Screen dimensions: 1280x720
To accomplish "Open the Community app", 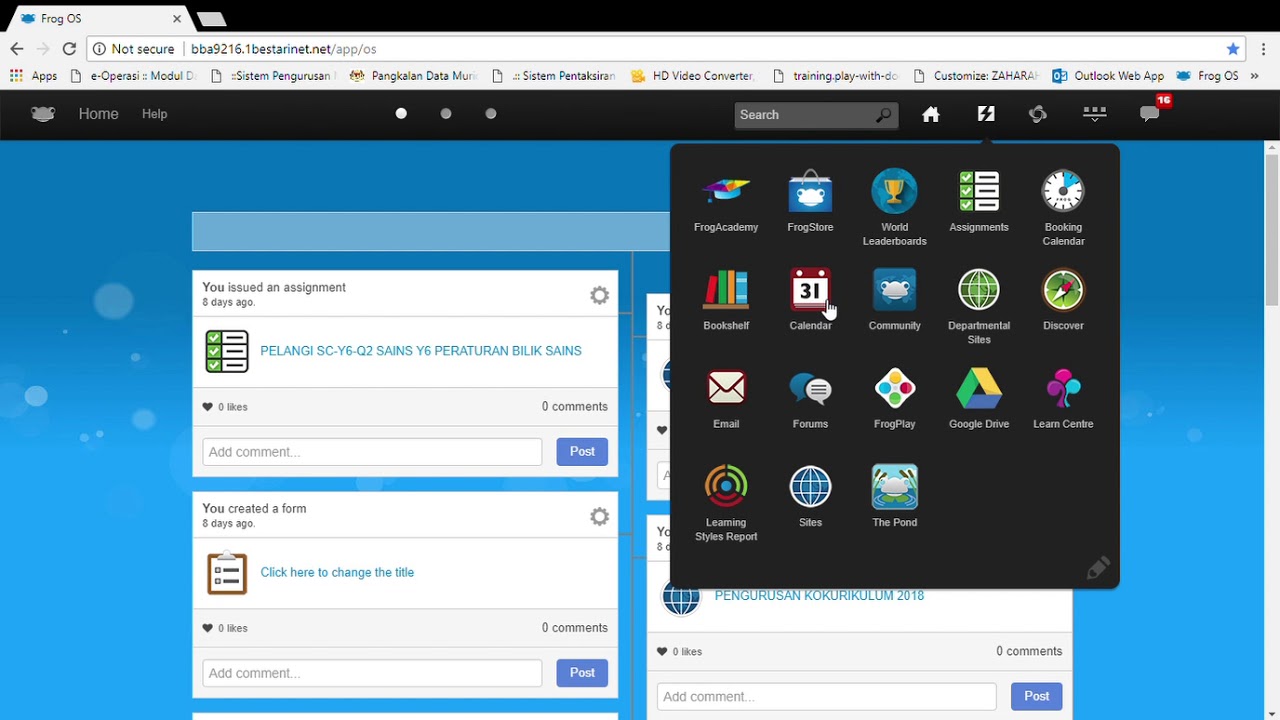I will click(894, 300).
